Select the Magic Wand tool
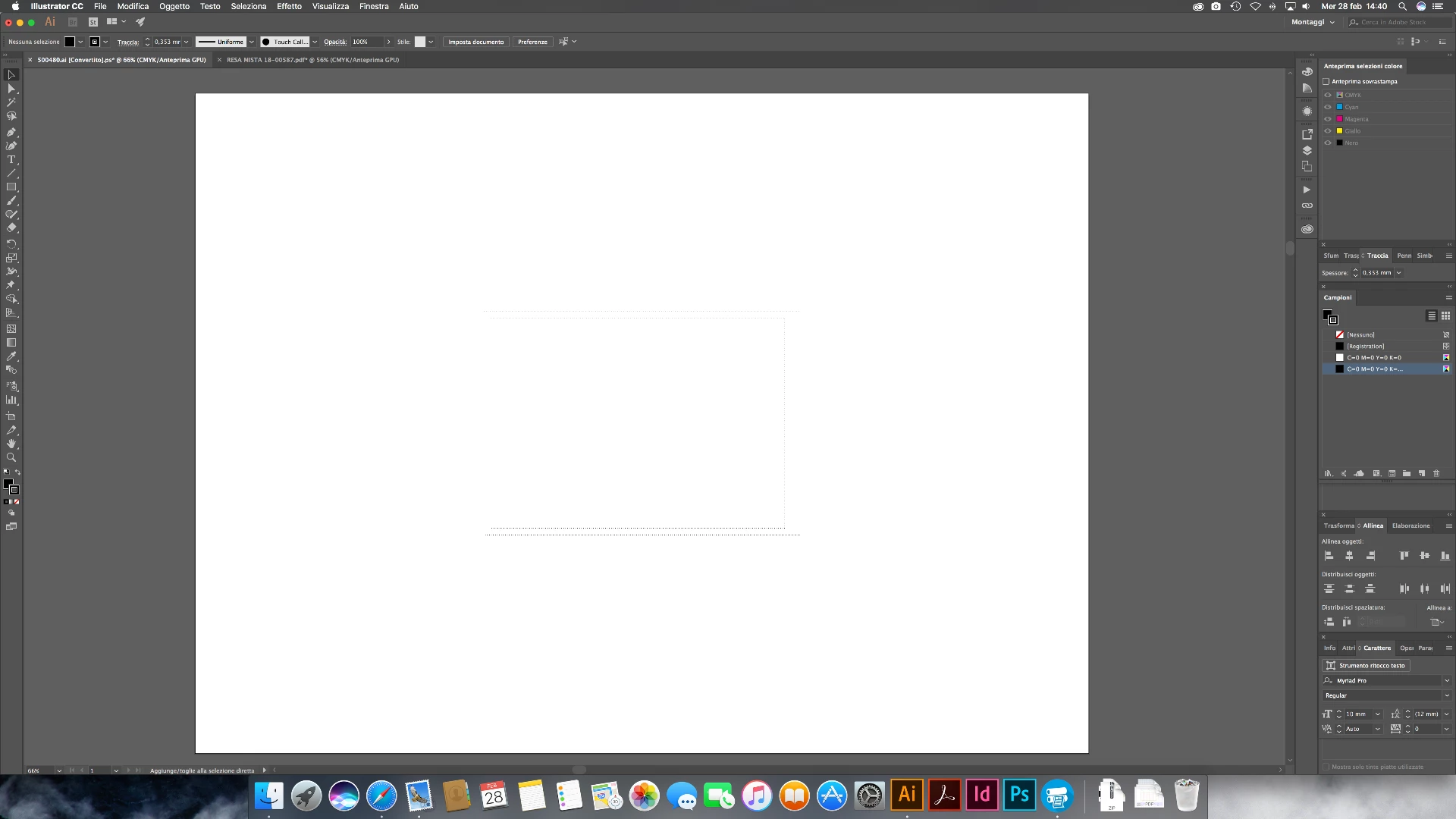This screenshot has width=1456, height=819. coord(11,102)
